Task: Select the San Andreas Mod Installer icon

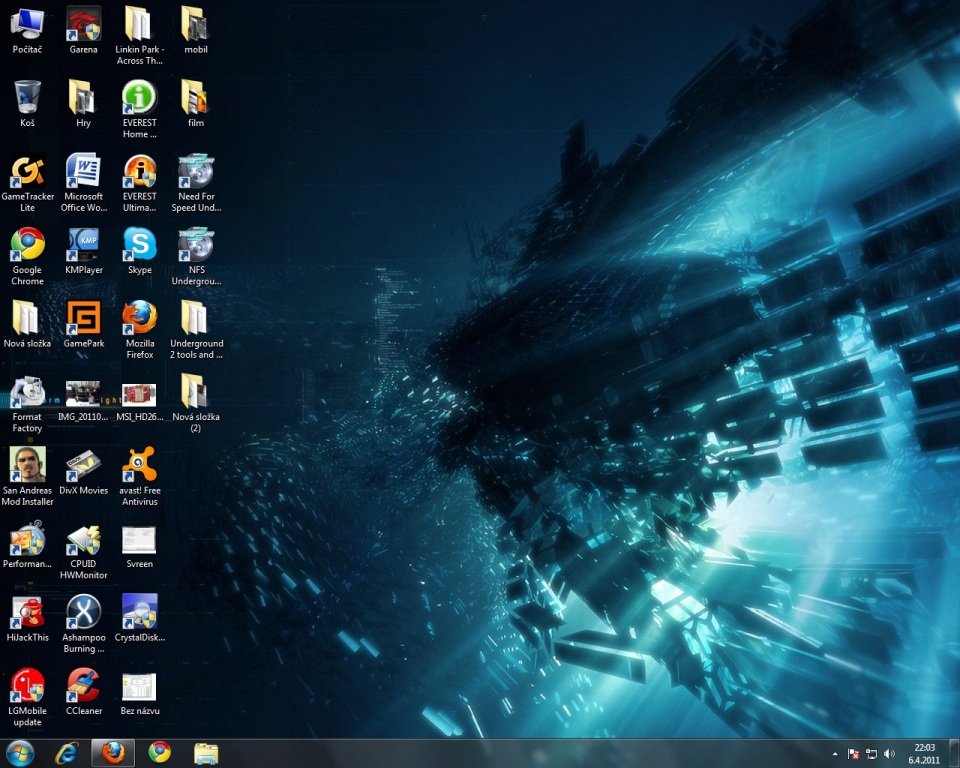Action: [x=27, y=465]
